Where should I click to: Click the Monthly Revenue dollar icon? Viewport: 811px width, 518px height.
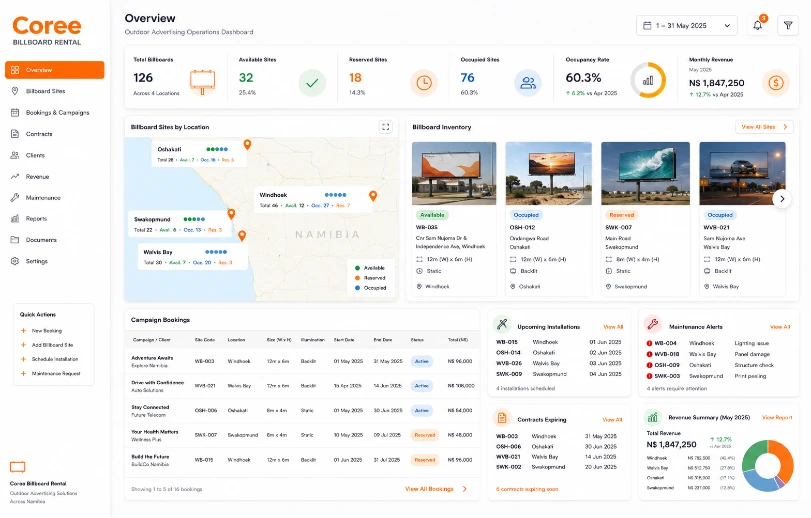[x=776, y=83]
